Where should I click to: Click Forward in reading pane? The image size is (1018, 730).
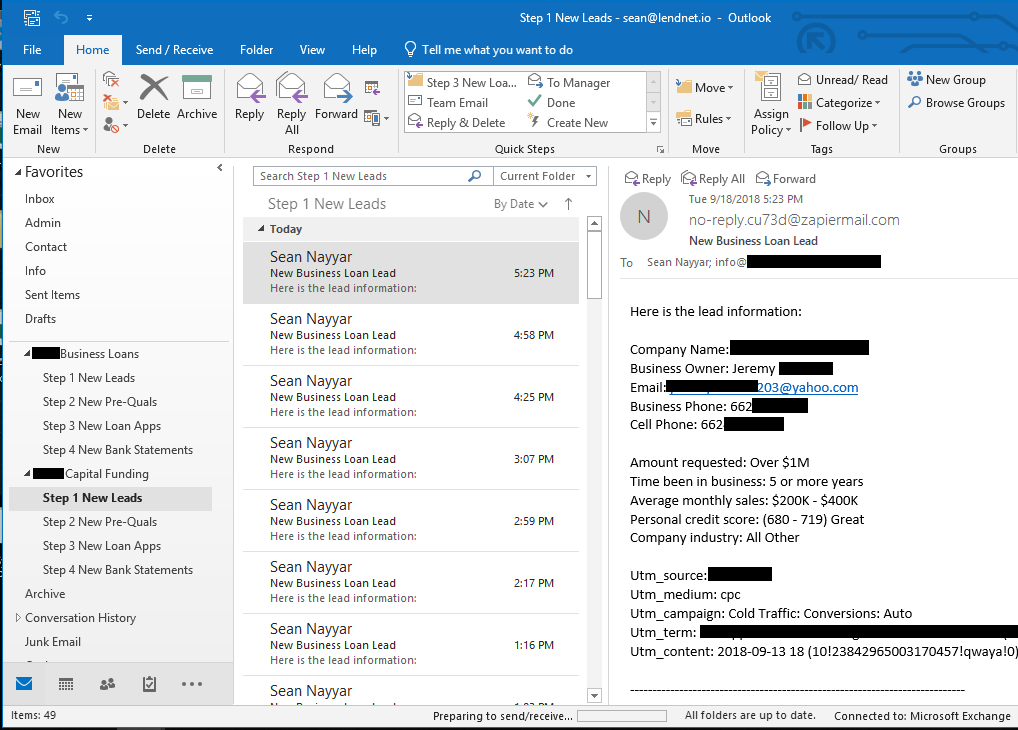(x=786, y=179)
